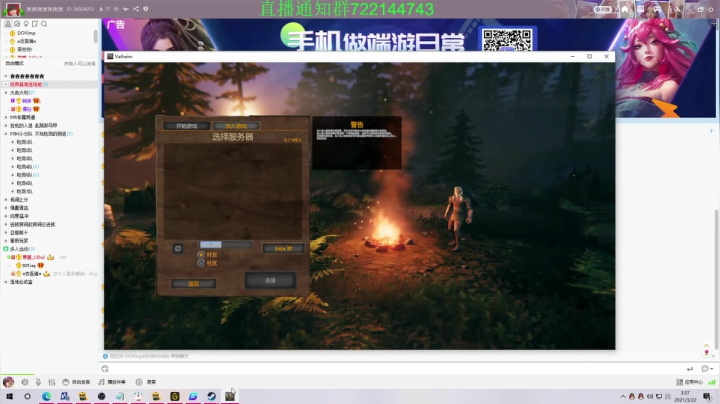Image resolution: width=720 pixels, height=404 pixels.
Task: Open the notification center icon on the taskbar
Action: [x=707, y=397]
